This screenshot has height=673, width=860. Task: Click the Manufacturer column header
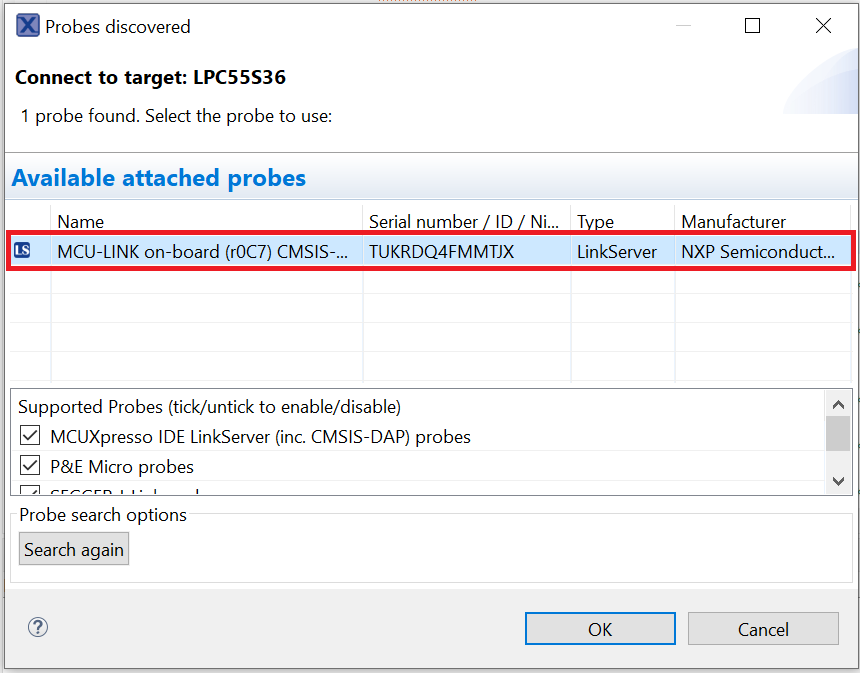pyautogui.click(x=760, y=222)
